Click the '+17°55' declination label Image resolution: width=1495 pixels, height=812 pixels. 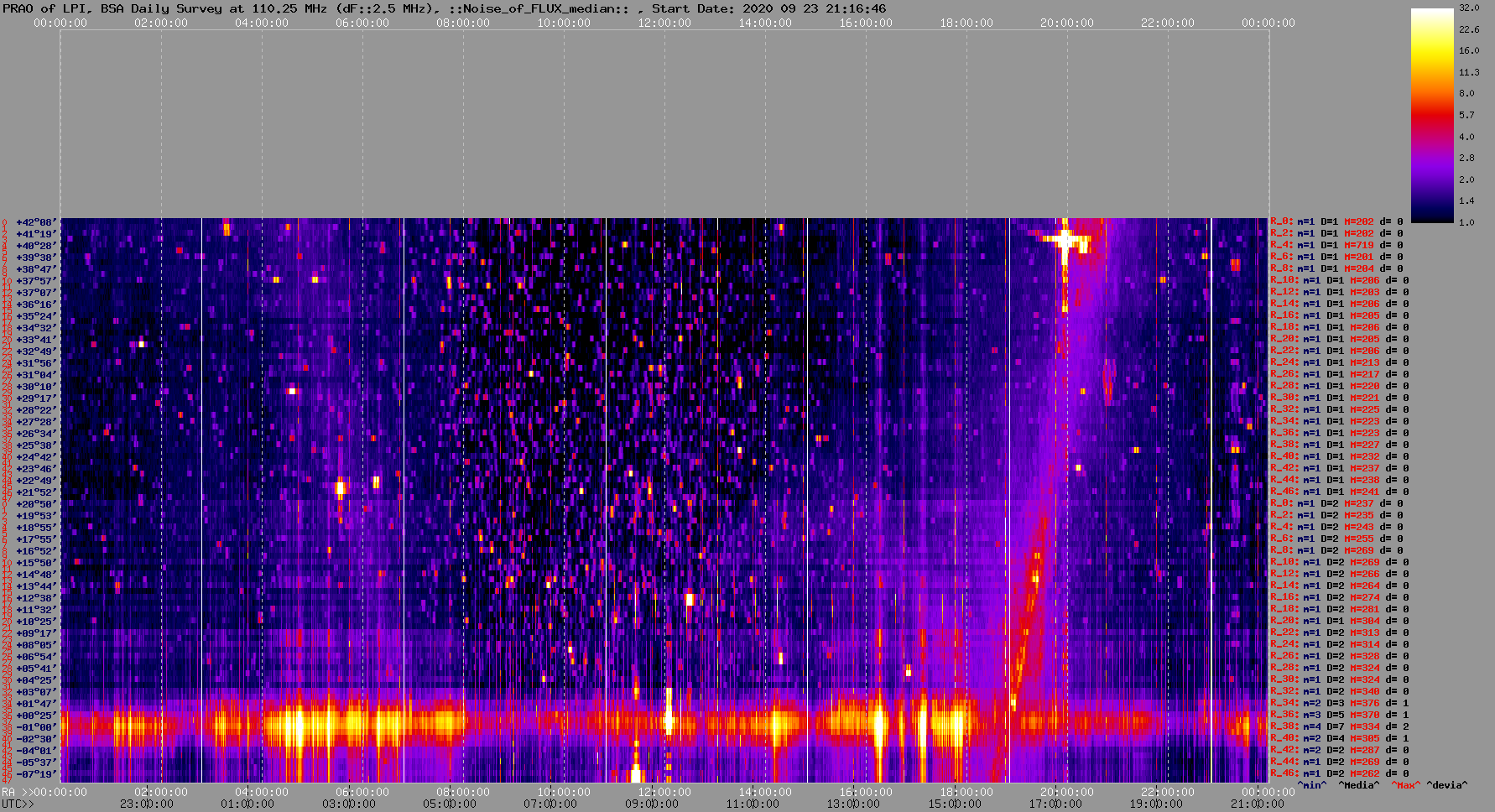point(36,539)
